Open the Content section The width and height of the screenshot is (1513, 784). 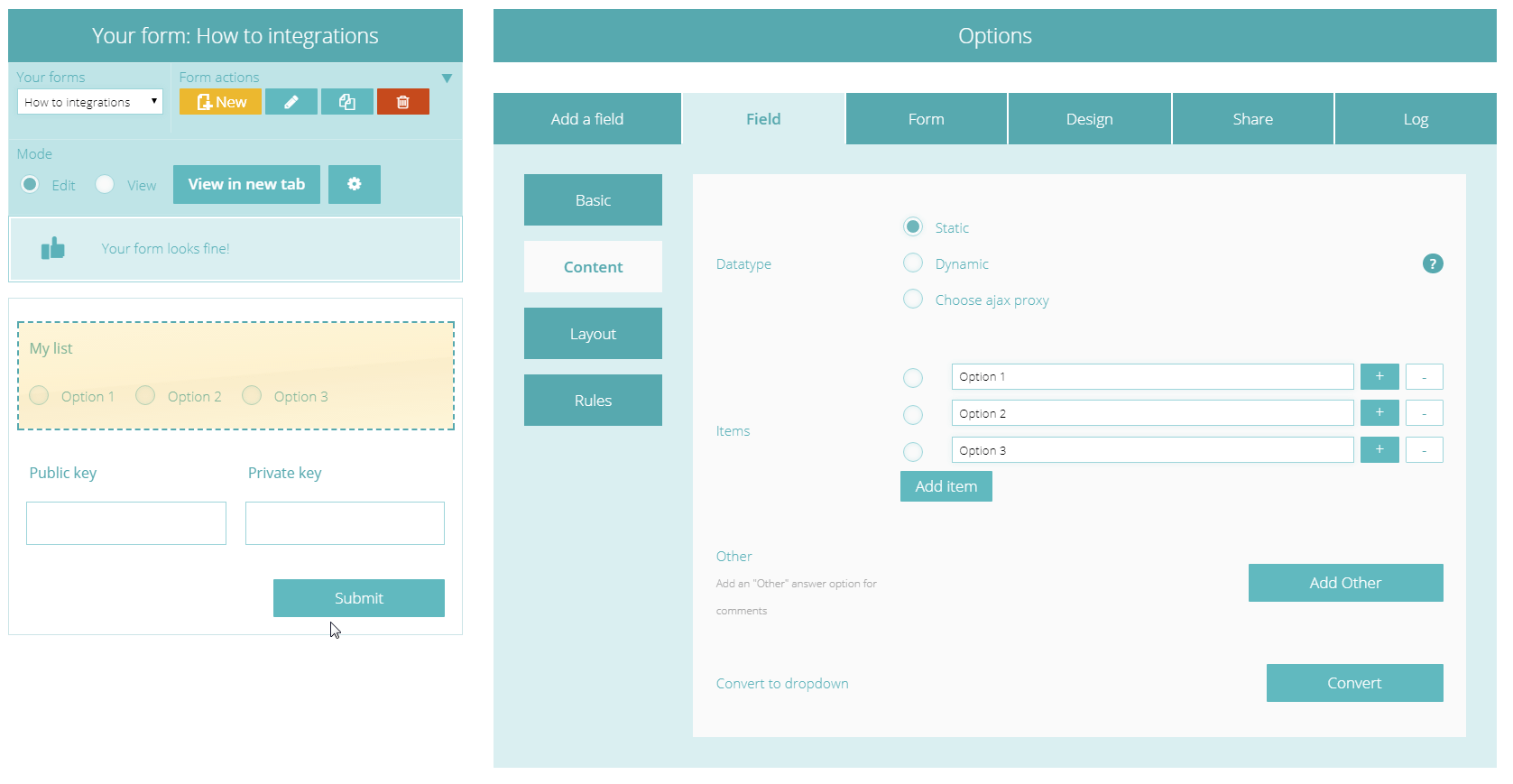[593, 267]
